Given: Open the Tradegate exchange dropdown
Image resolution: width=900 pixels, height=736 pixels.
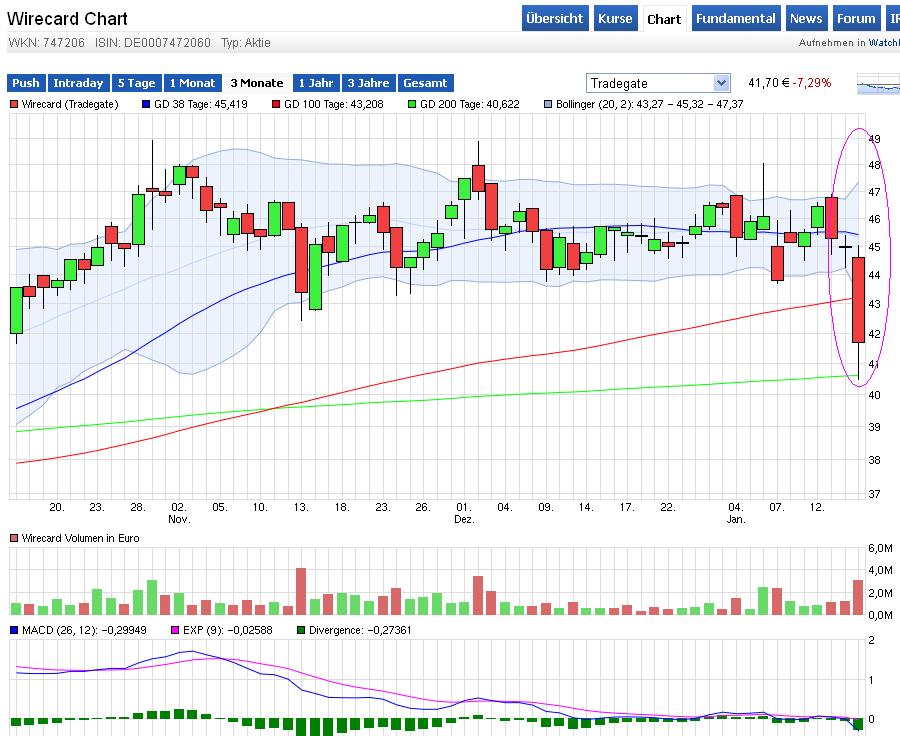Looking at the screenshot, I should point(658,83).
